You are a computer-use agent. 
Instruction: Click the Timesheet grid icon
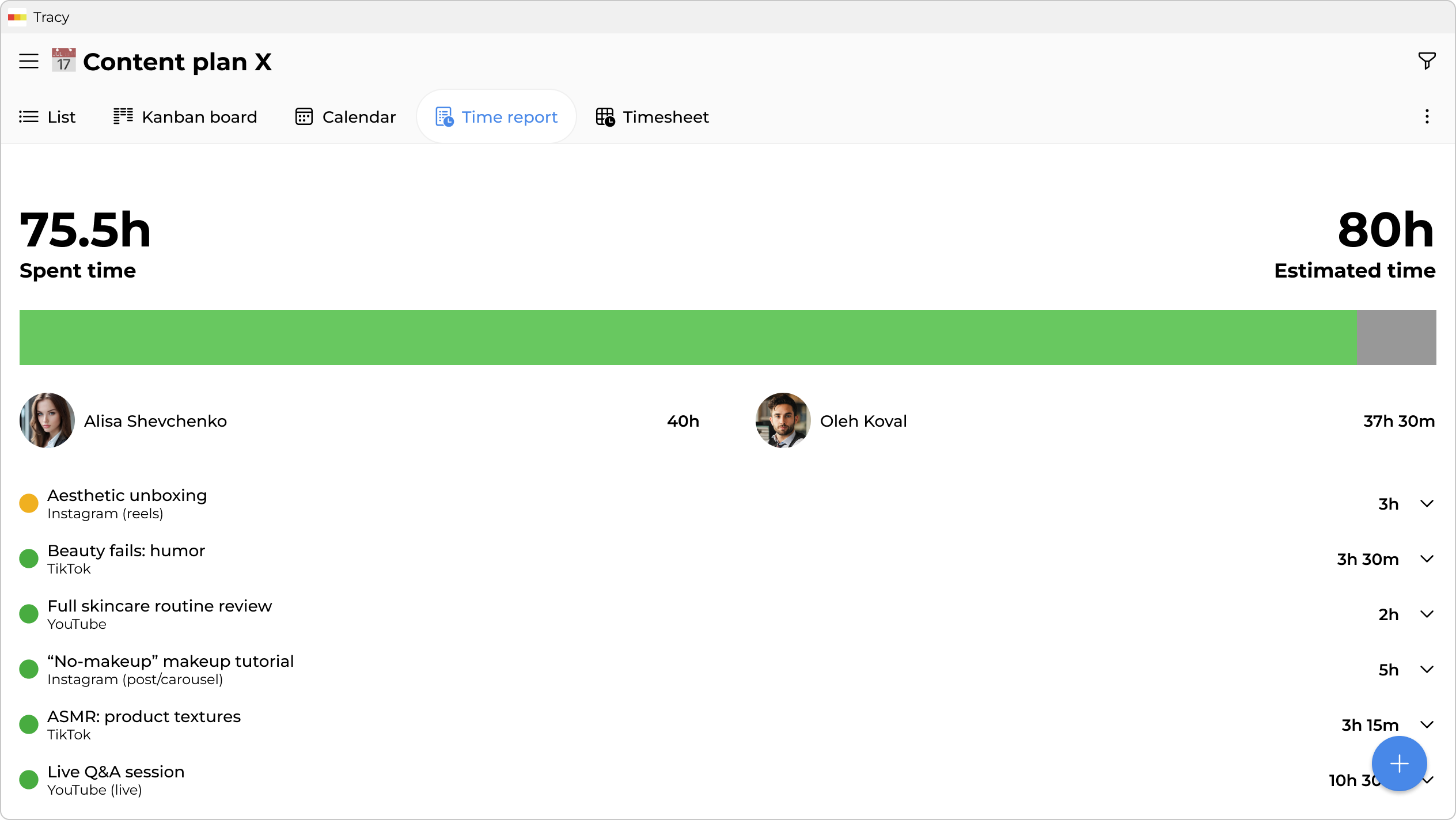click(604, 116)
